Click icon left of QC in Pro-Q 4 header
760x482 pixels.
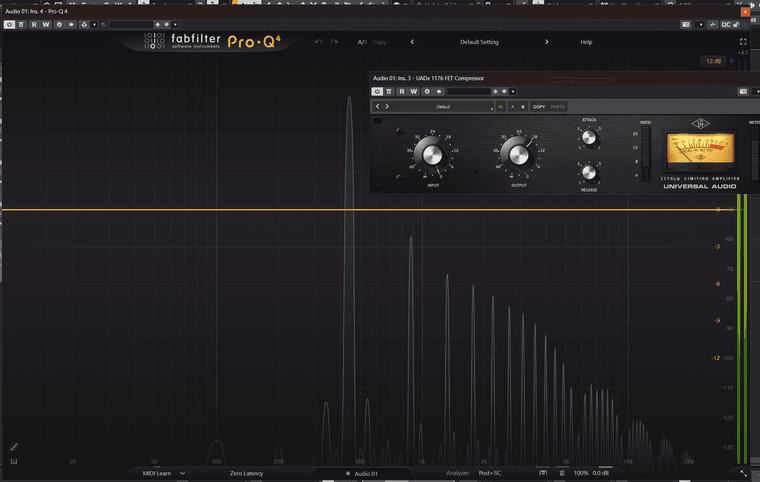pos(712,24)
